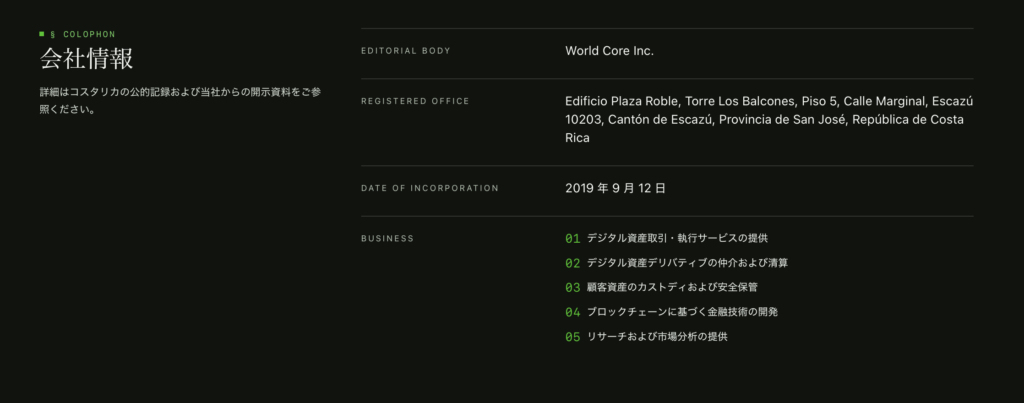Click the 会社情報 heading
Image resolution: width=1024 pixels, height=403 pixels.
tap(86, 59)
